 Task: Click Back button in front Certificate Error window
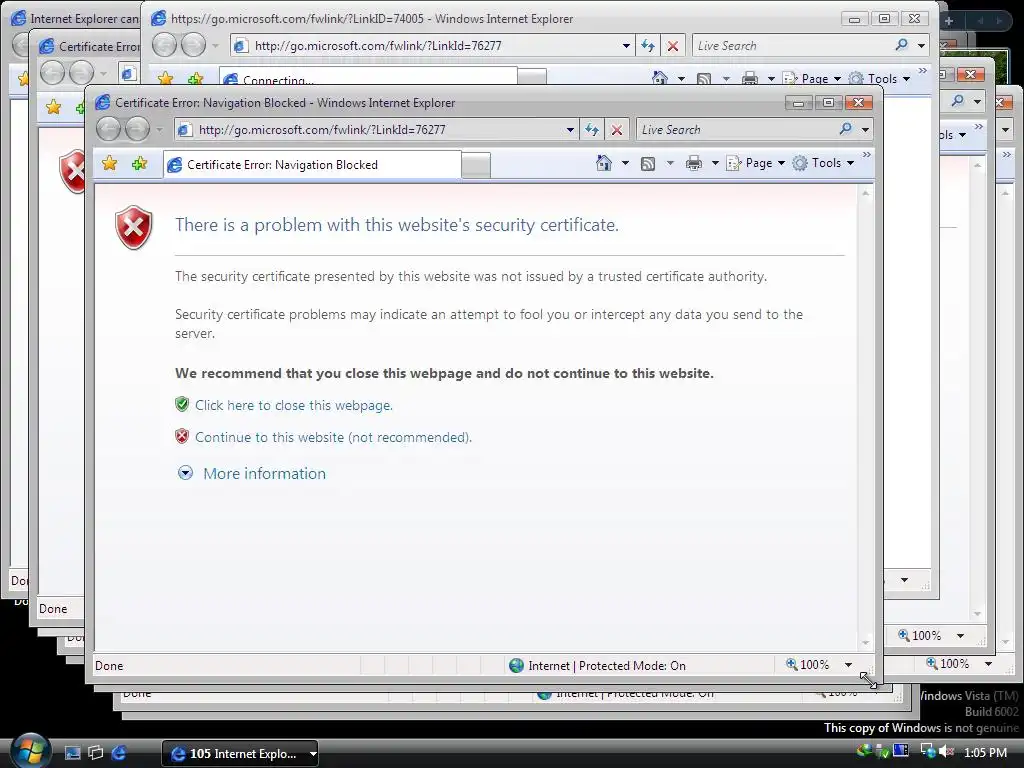[108, 129]
